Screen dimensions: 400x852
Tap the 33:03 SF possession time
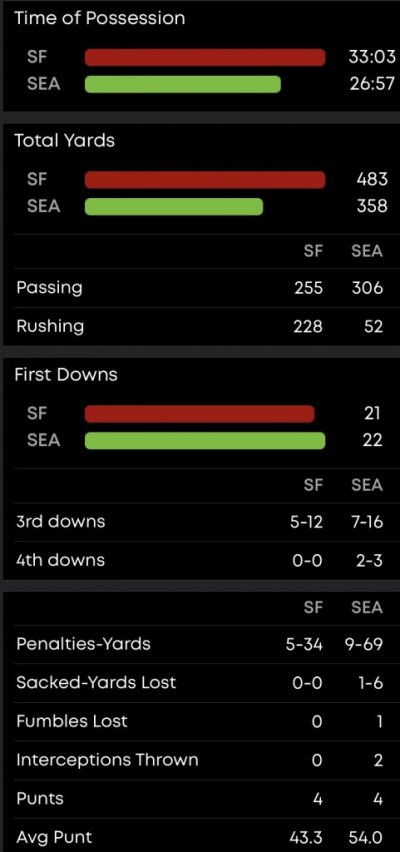tap(372, 58)
